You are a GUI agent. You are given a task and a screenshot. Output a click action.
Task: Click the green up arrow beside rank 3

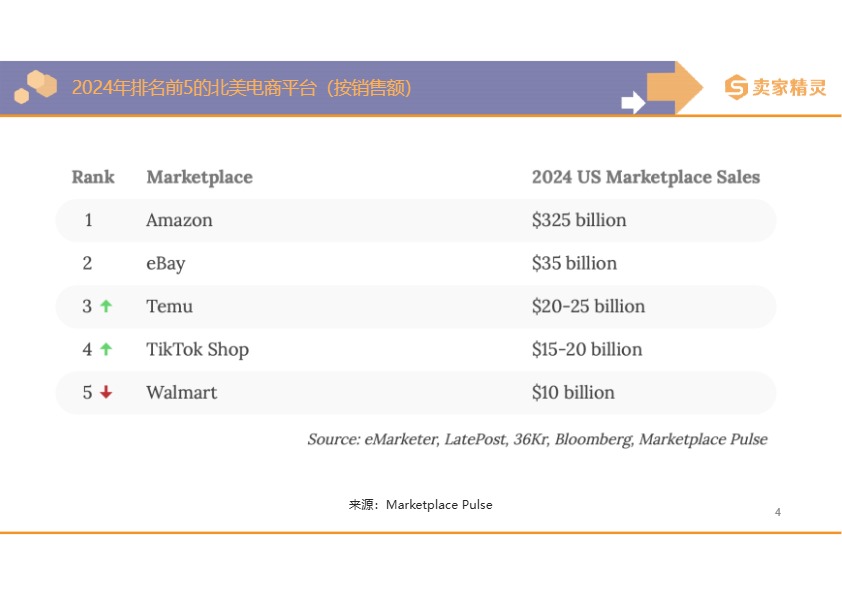tap(106, 306)
